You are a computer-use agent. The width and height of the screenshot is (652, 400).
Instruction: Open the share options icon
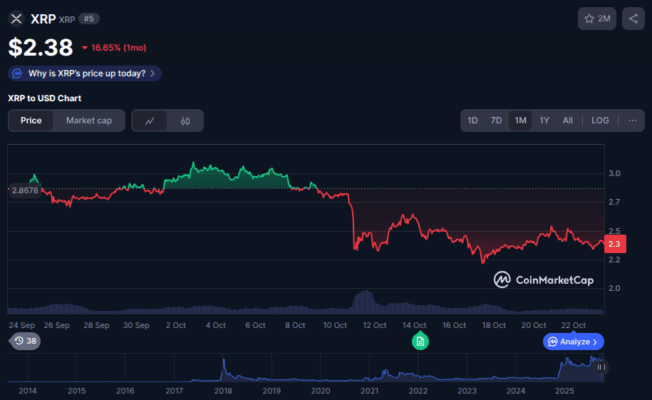click(x=633, y=19)
